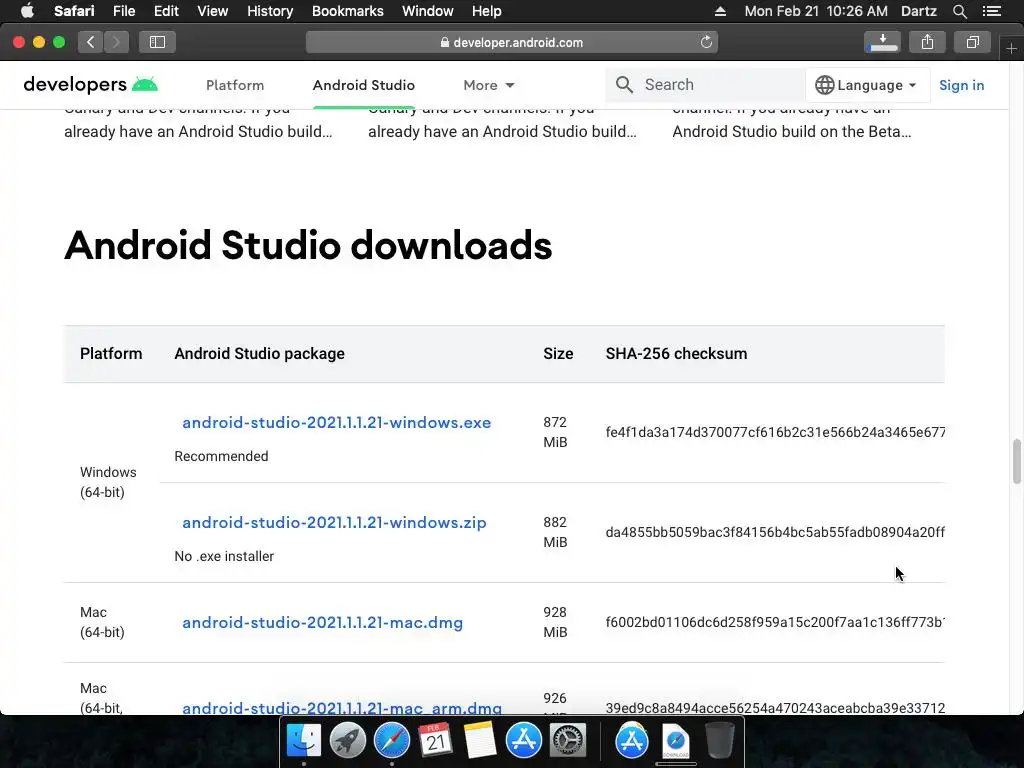
Task: Click the developer.android.com address bar
Action: (511, 42)
